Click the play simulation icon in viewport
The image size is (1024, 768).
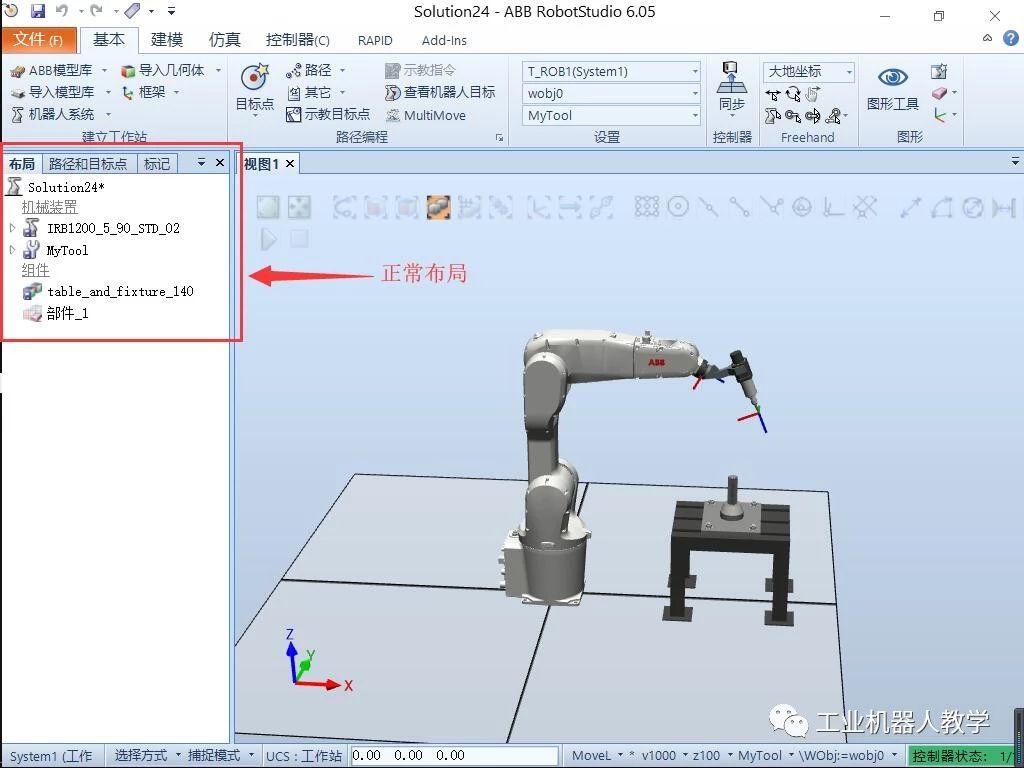tap(268, 239)
